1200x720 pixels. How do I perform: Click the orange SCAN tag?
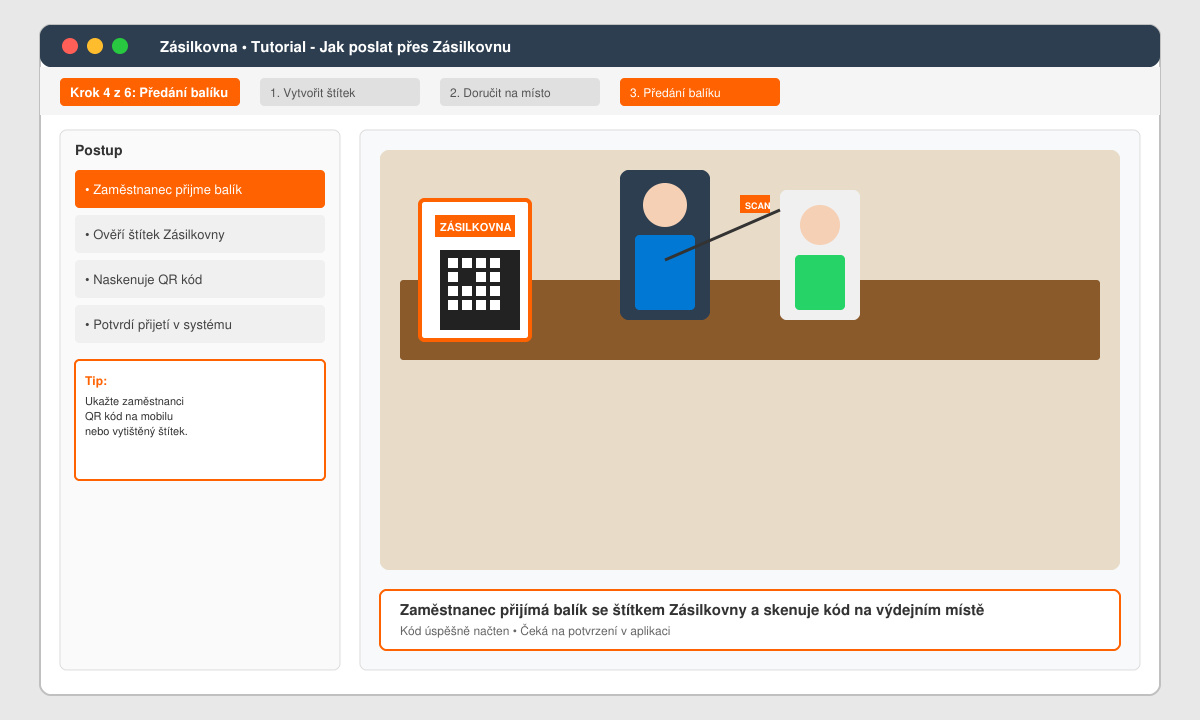pos(755,204)
